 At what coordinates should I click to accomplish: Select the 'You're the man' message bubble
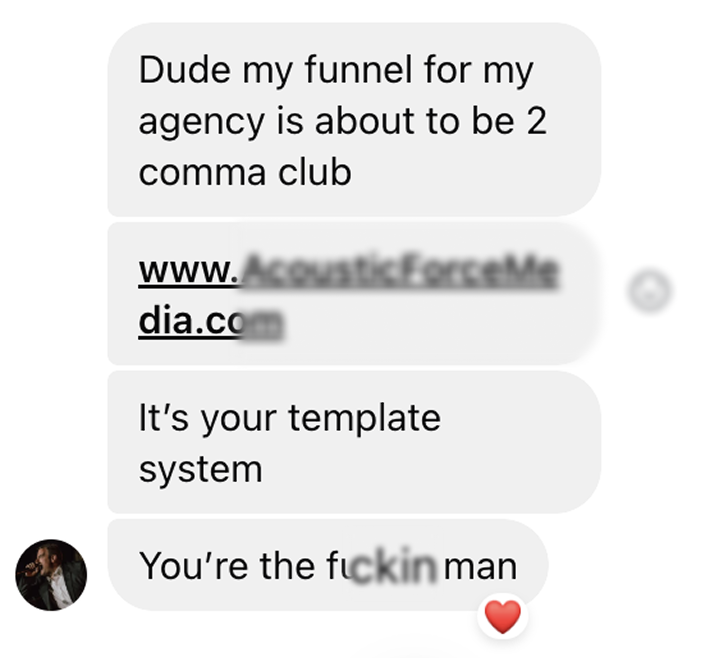pyautogui.click(x=328, y=565)
